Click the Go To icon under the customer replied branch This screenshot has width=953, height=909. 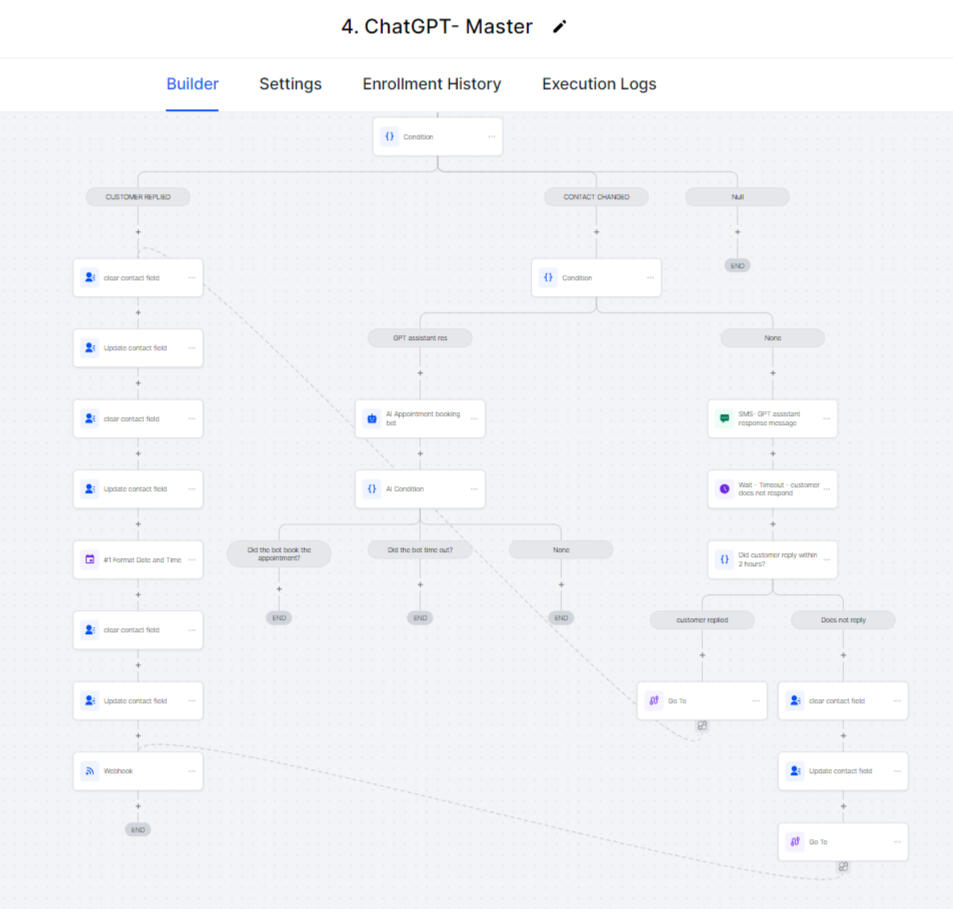[x=654, y=701]
